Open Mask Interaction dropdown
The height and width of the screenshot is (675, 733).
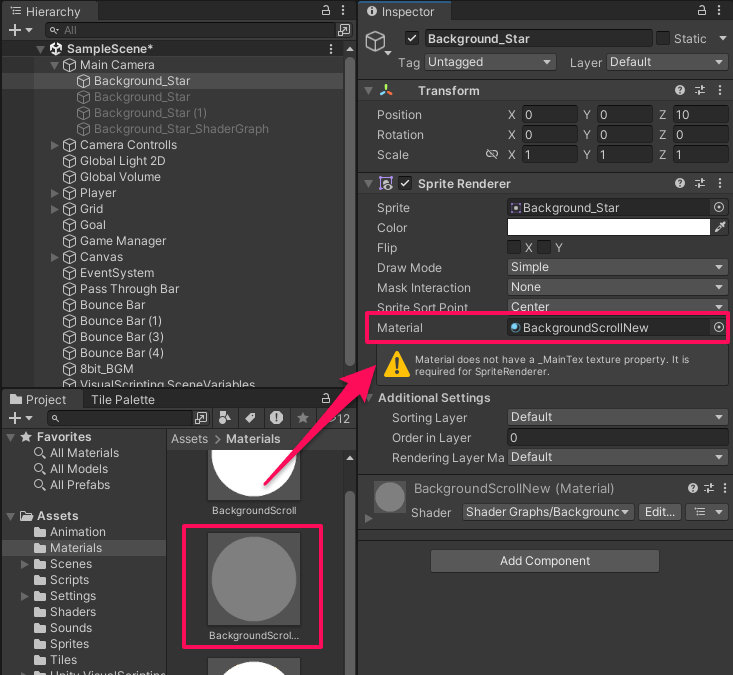(x=618, y=287)
